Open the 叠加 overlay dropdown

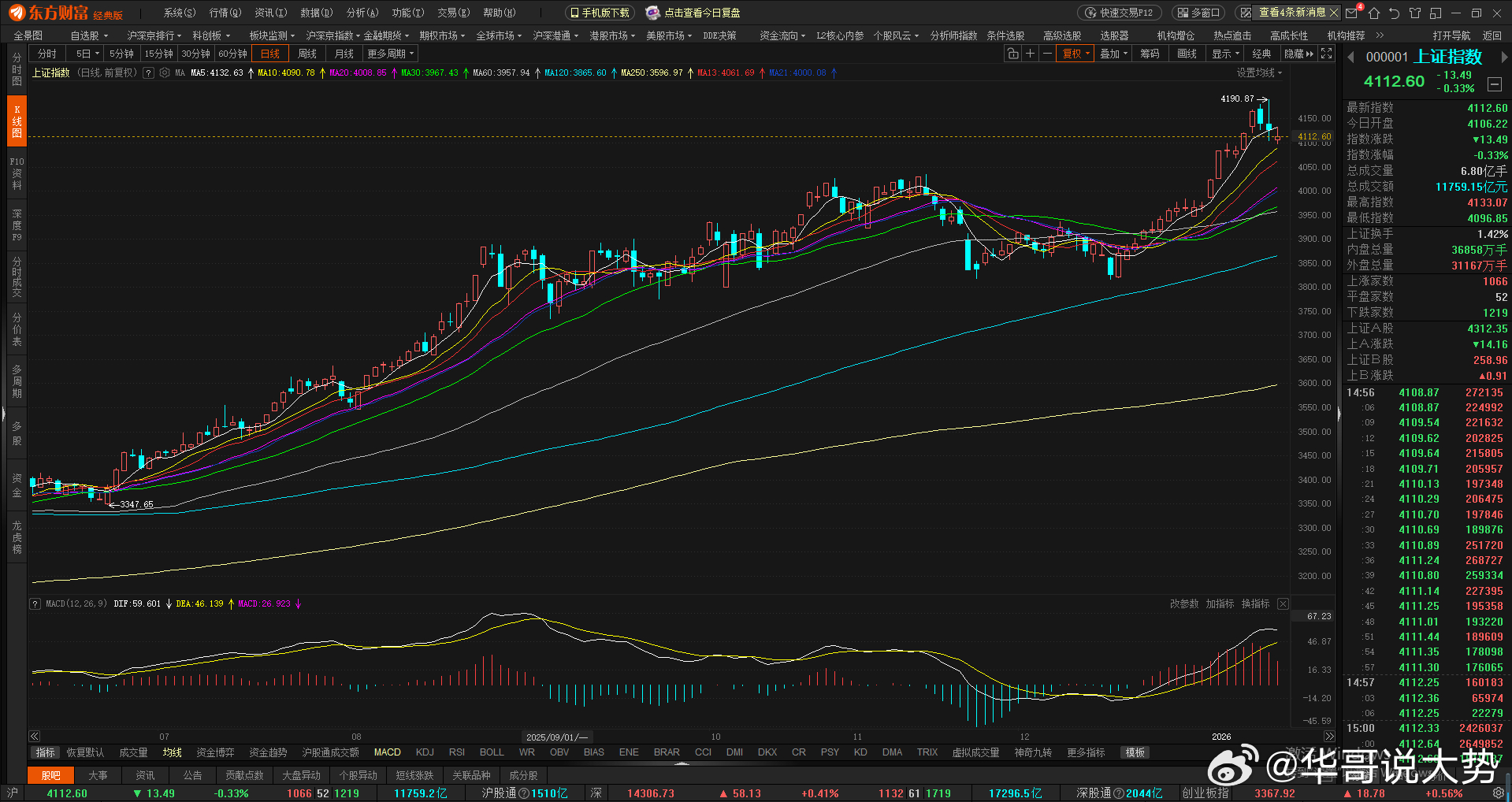1114,54
